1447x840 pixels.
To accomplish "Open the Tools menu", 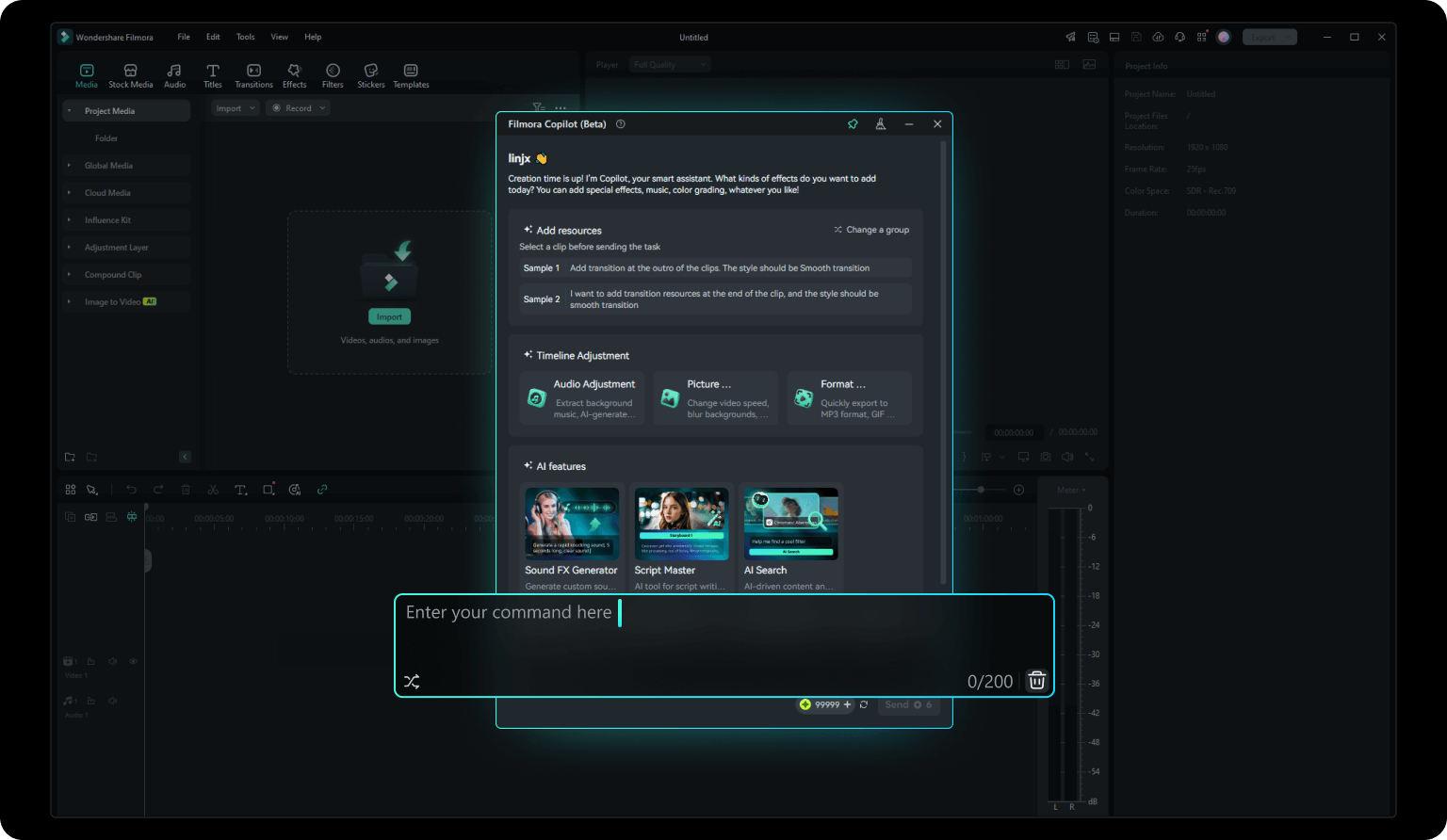I will click(x=245, y=37).
